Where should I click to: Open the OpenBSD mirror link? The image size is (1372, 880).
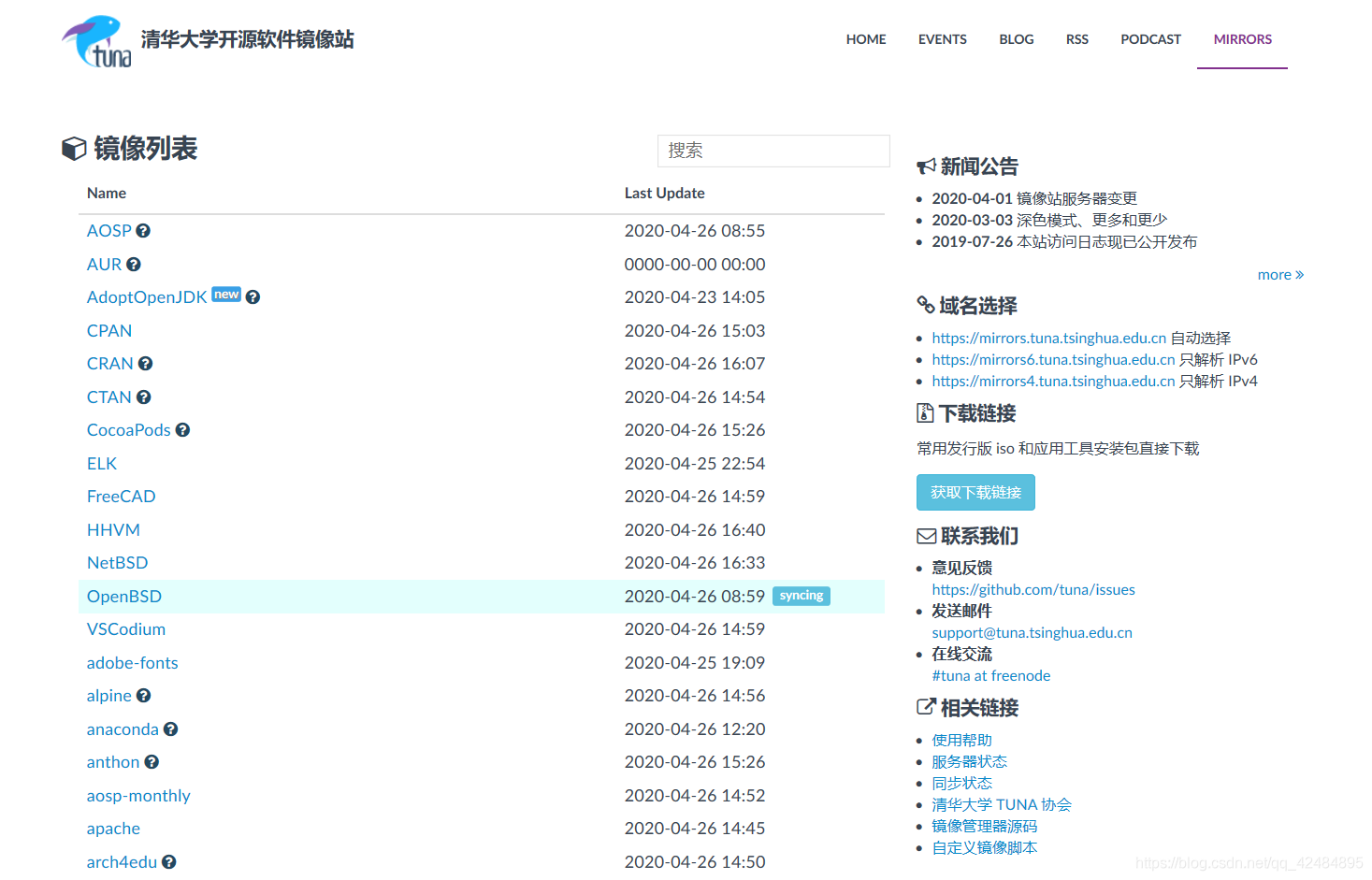124,597
